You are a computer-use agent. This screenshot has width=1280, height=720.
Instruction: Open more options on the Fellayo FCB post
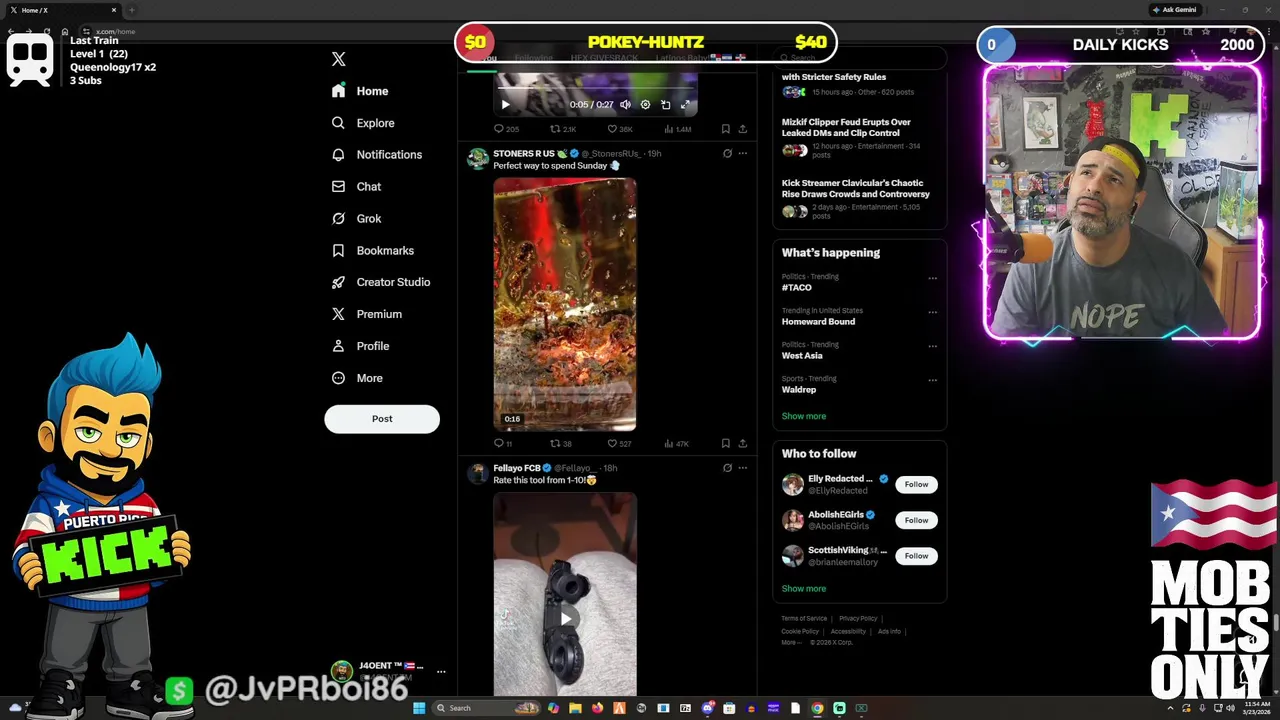742,468
